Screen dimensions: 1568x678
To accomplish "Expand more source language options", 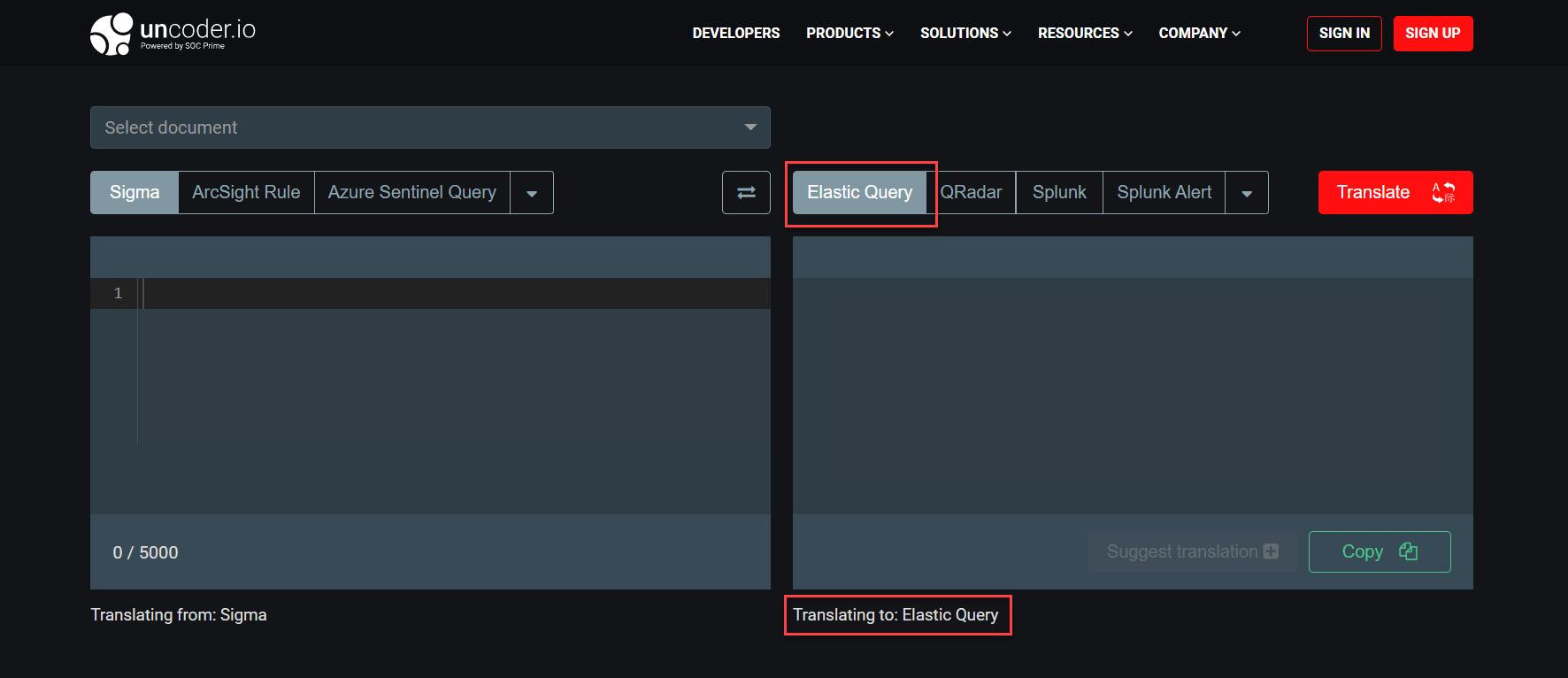I will coord(532,193).
